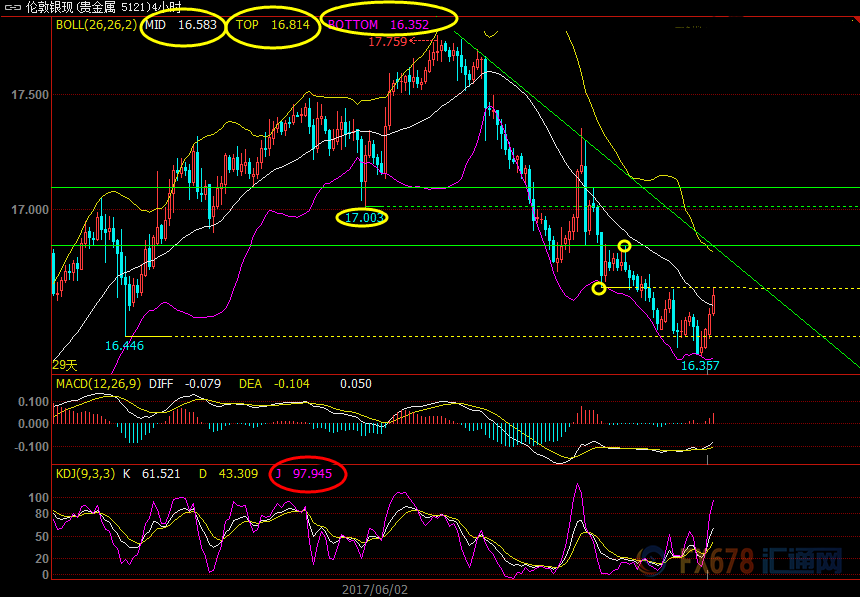This screenshot has width=860, height=597.
Task: Select the BOLL(26,26,2) indicator label
Action: point(96,24)
